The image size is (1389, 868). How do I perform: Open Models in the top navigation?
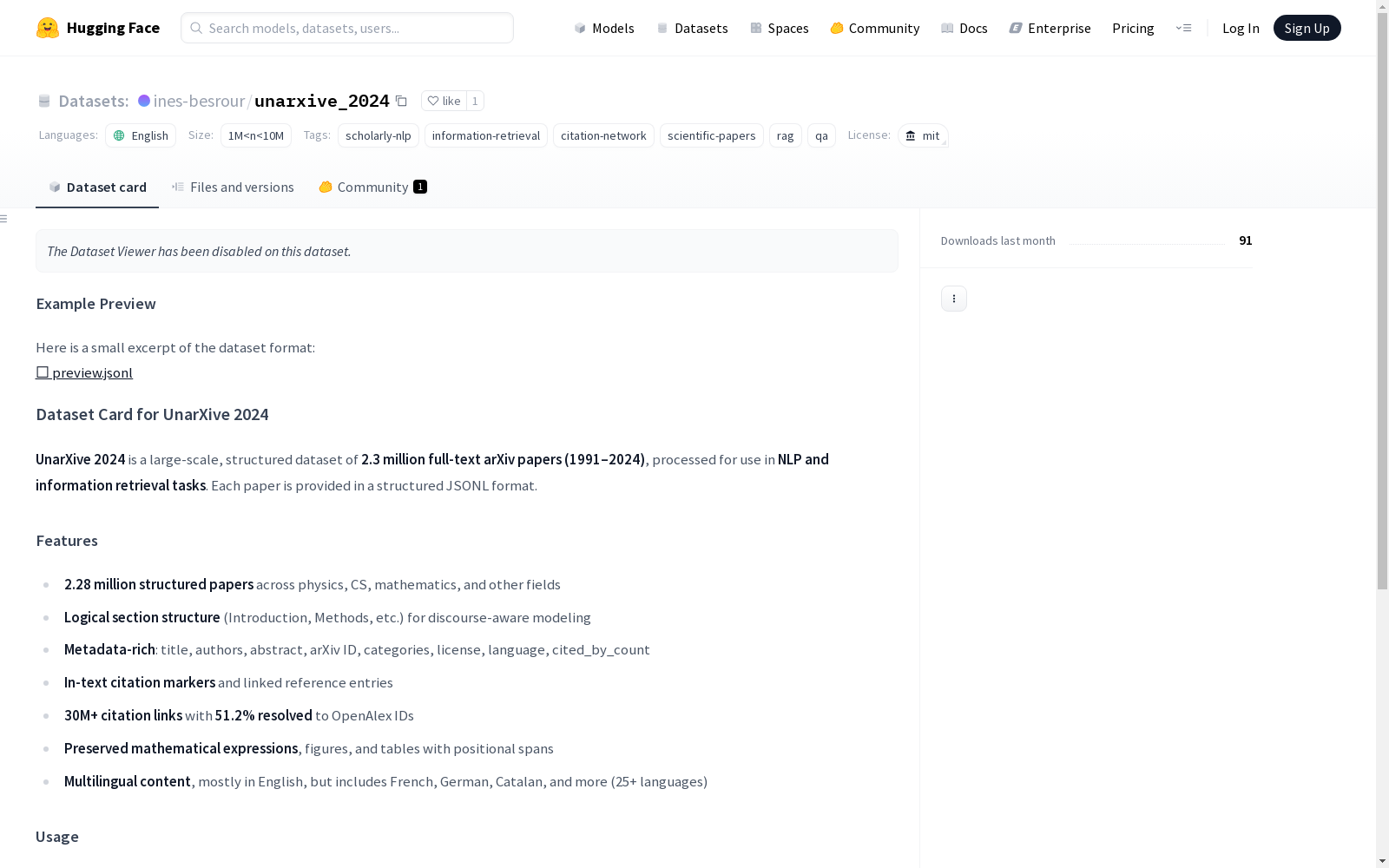pyautogui.click(x=604, y=28)
